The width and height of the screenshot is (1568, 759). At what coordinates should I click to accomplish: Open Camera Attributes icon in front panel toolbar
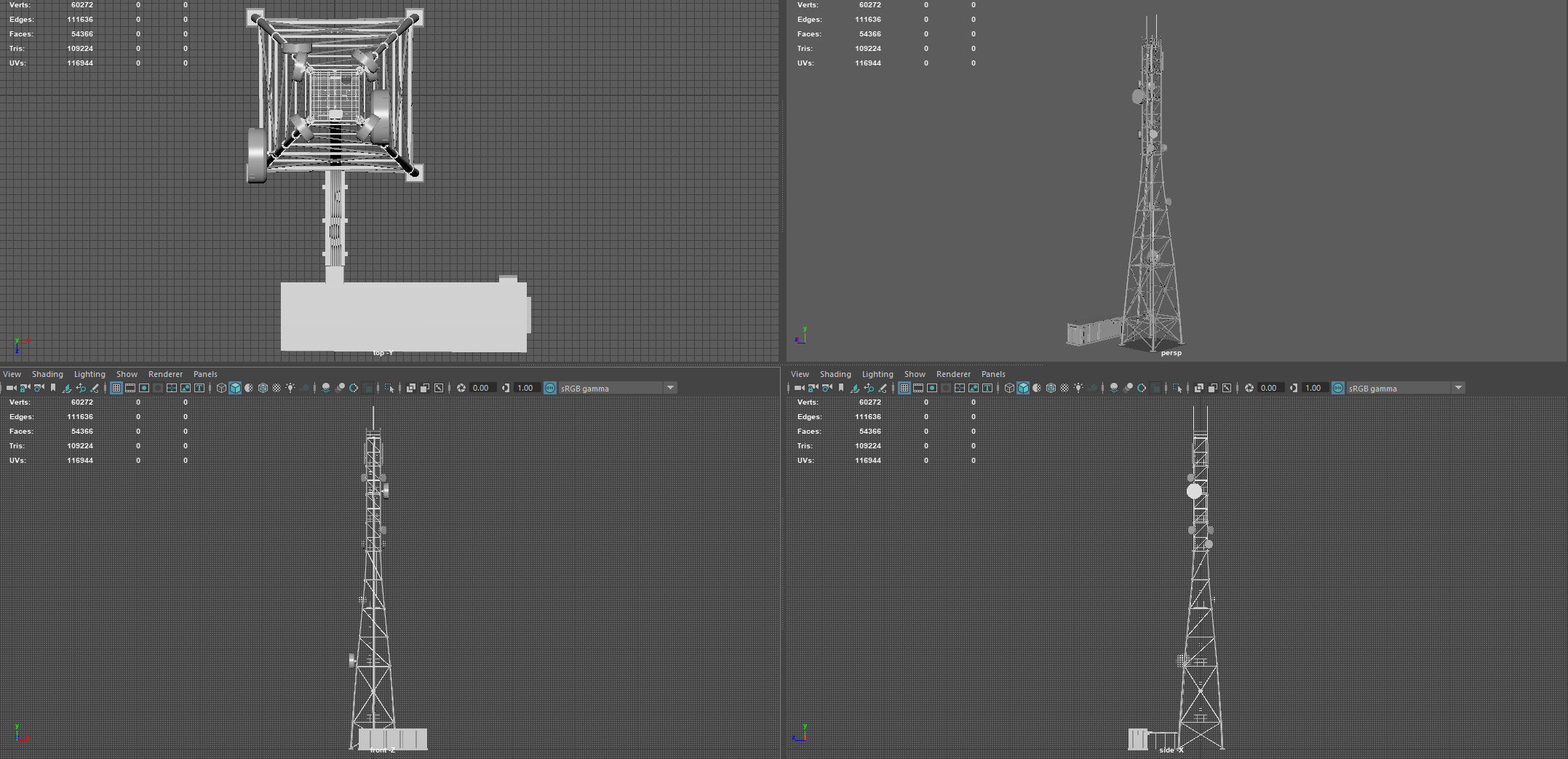coord(39,388)
